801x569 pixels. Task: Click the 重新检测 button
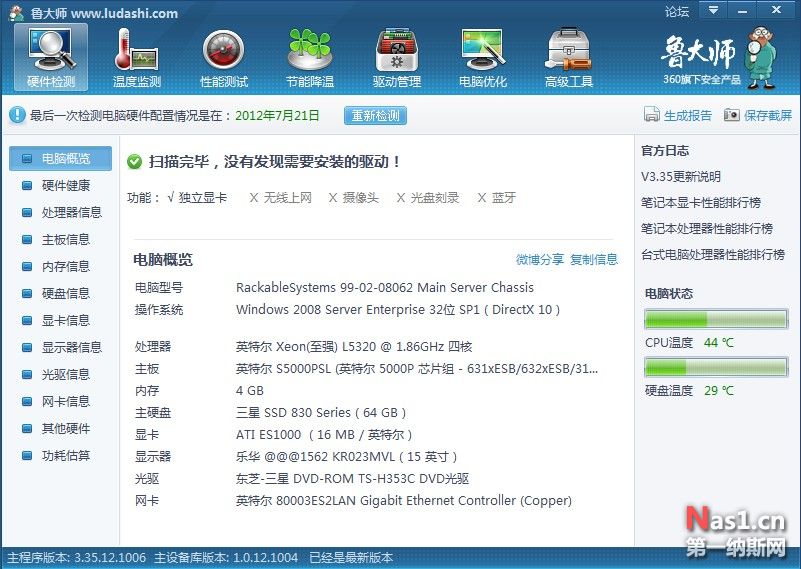click(375, 115)
